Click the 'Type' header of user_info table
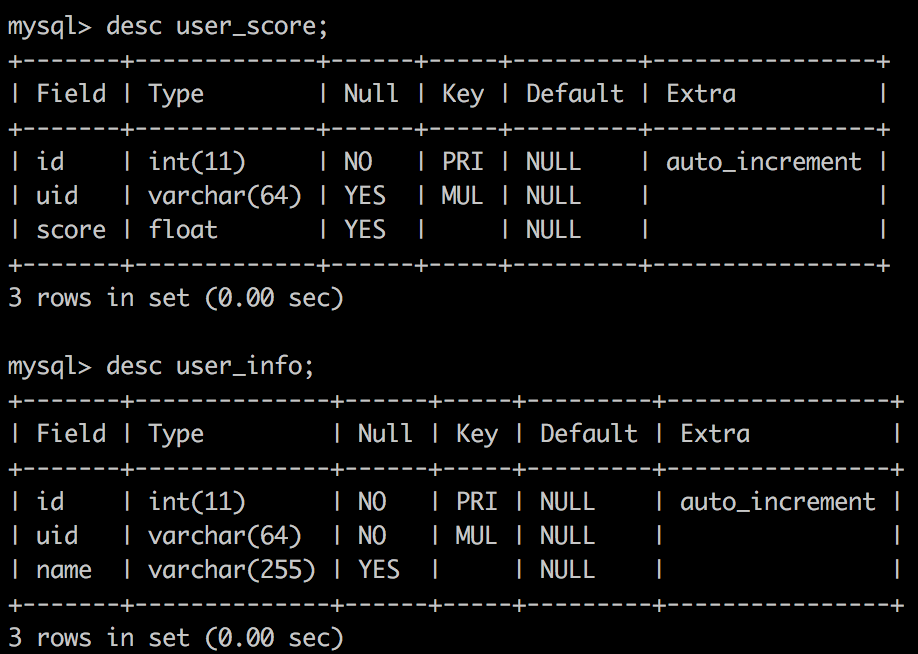Viewport: 918px width, 654px height. tap(175, 434)
